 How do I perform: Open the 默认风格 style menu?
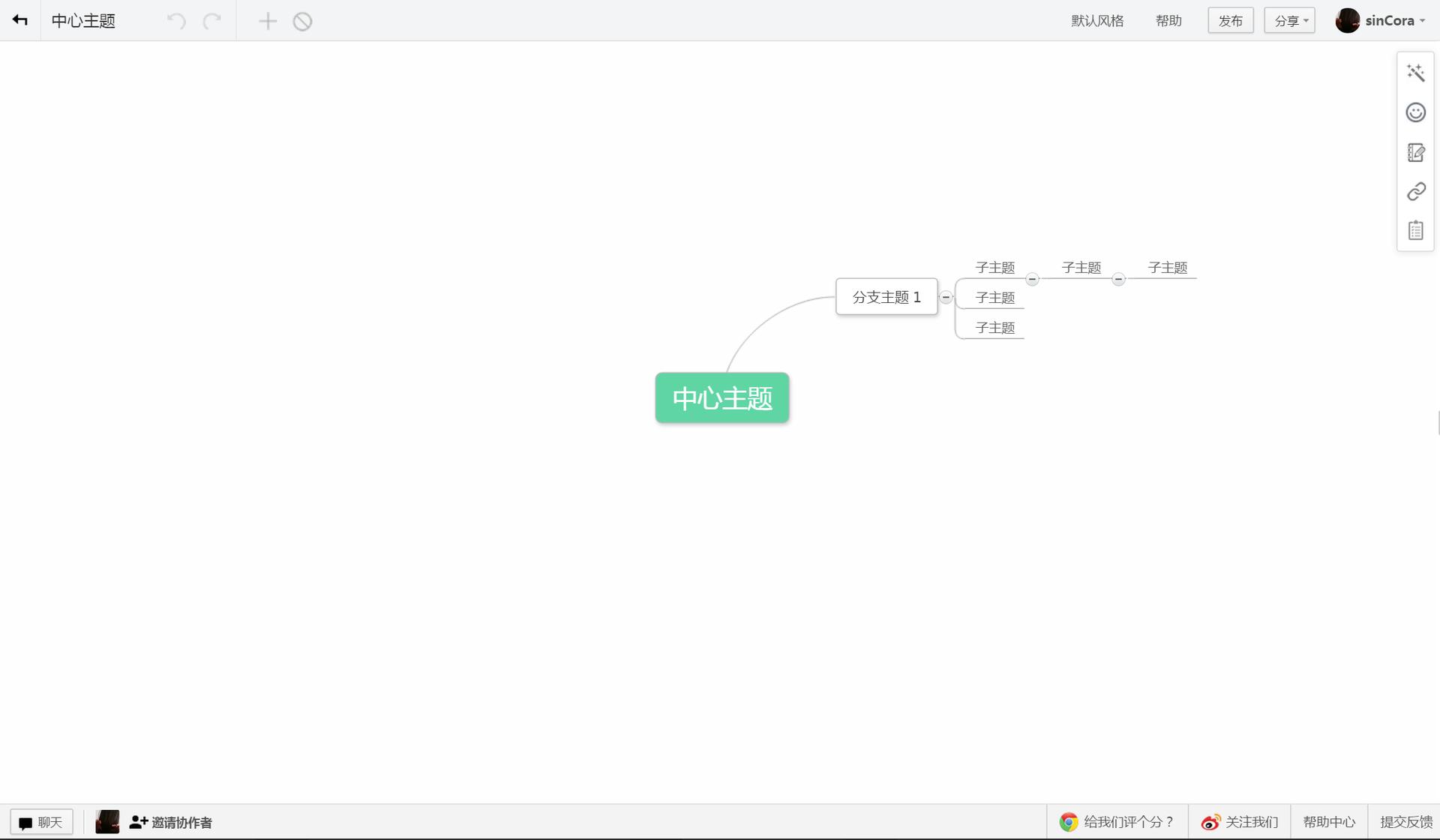(1097, 21)
